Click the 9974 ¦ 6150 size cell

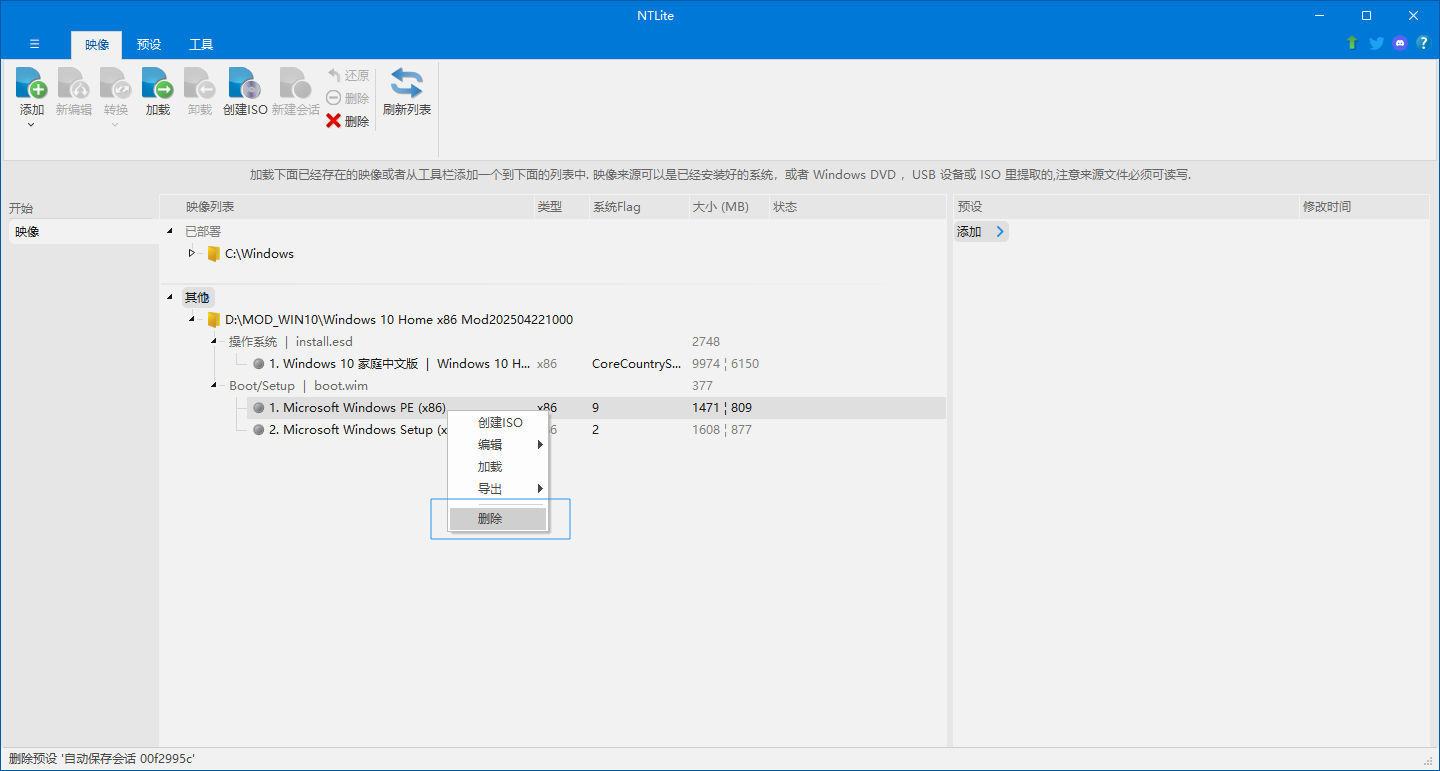725,364
